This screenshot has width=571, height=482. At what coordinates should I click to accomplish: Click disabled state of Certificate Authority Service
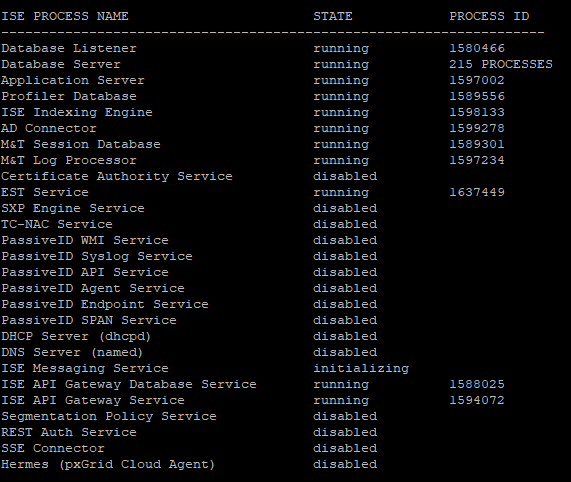(x=345, y=177)
